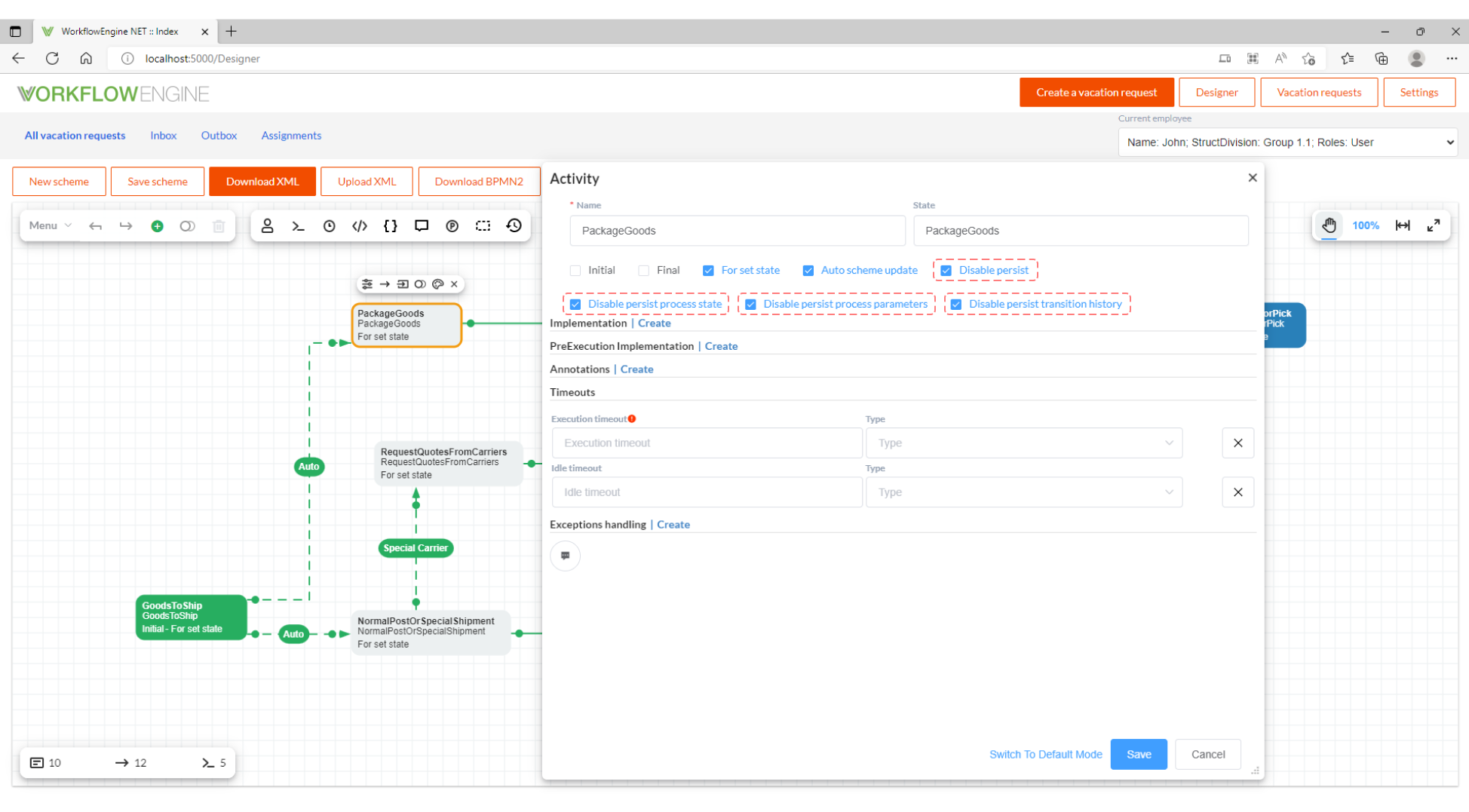Image resolution: width=1469 pixels, height=812 pixels.
Task: Select the dashed rectangle area tool
Action: (x=483, y=225)
